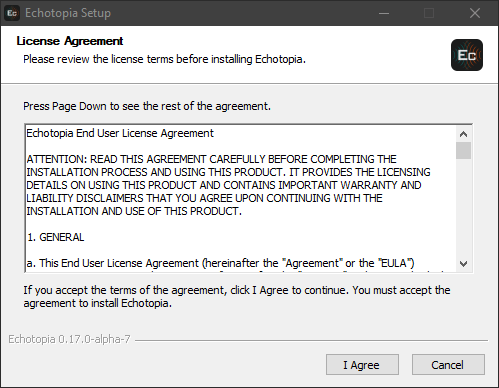Click the Echotopia icon in the title bar

click(12, 13)
